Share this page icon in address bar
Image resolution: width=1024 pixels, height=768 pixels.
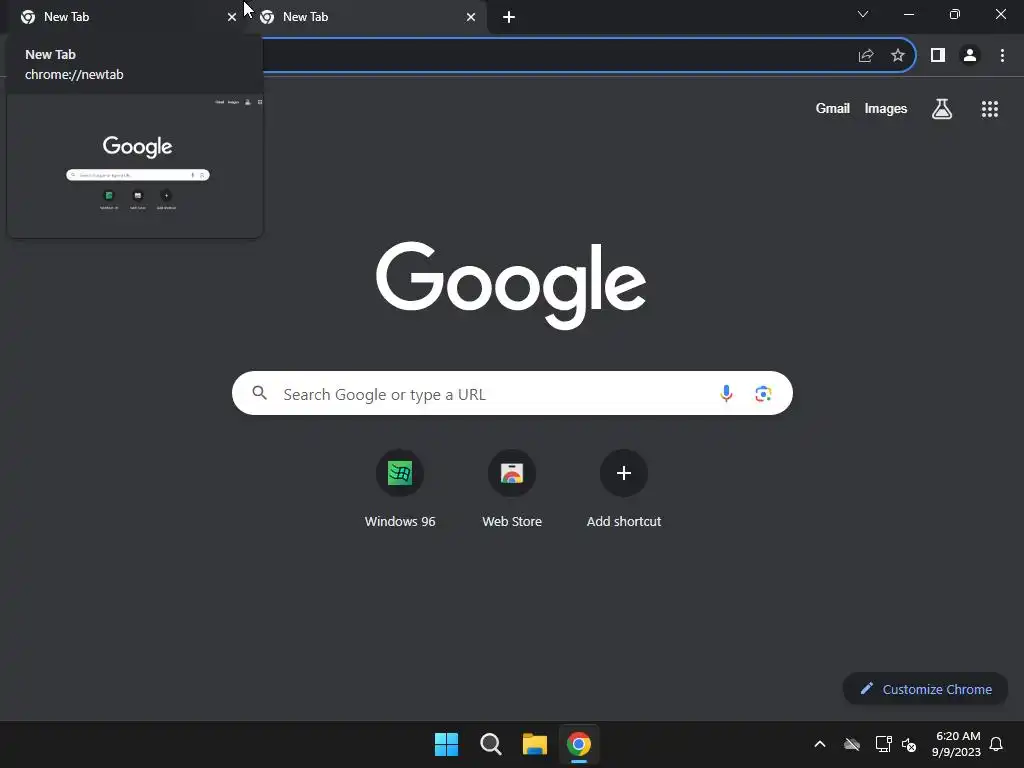click(865, 56)
